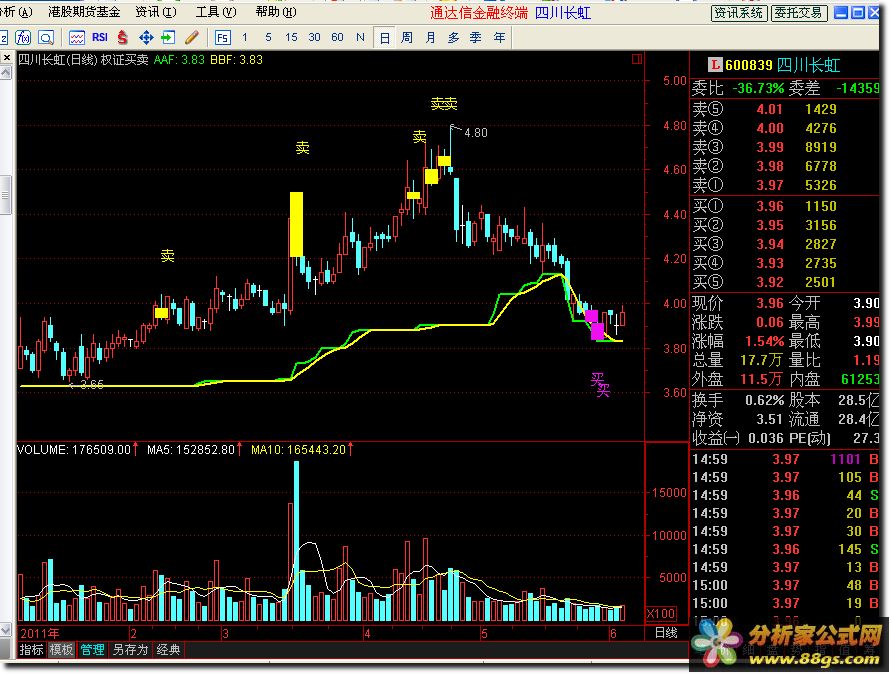Click the 4.80 high price marker
The height and width of the screenshot is (674, 891).
coord(476,133)
